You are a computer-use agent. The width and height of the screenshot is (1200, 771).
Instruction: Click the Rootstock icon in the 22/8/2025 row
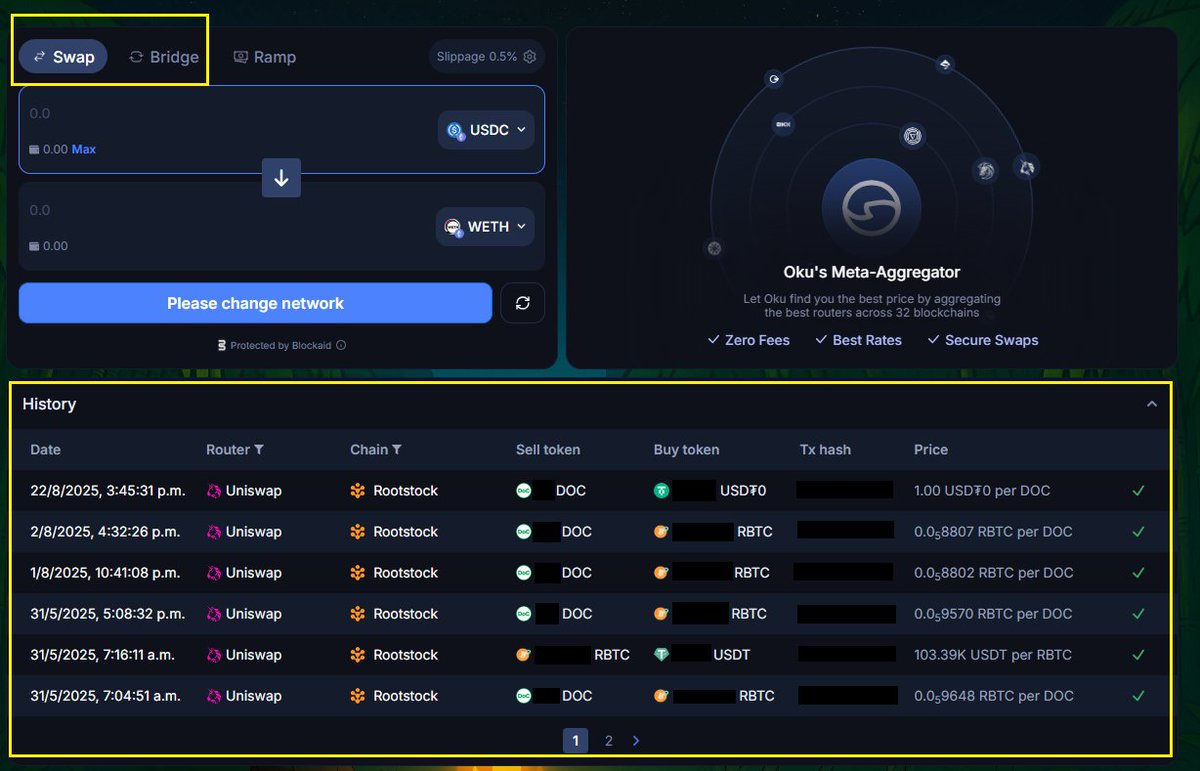358,491
